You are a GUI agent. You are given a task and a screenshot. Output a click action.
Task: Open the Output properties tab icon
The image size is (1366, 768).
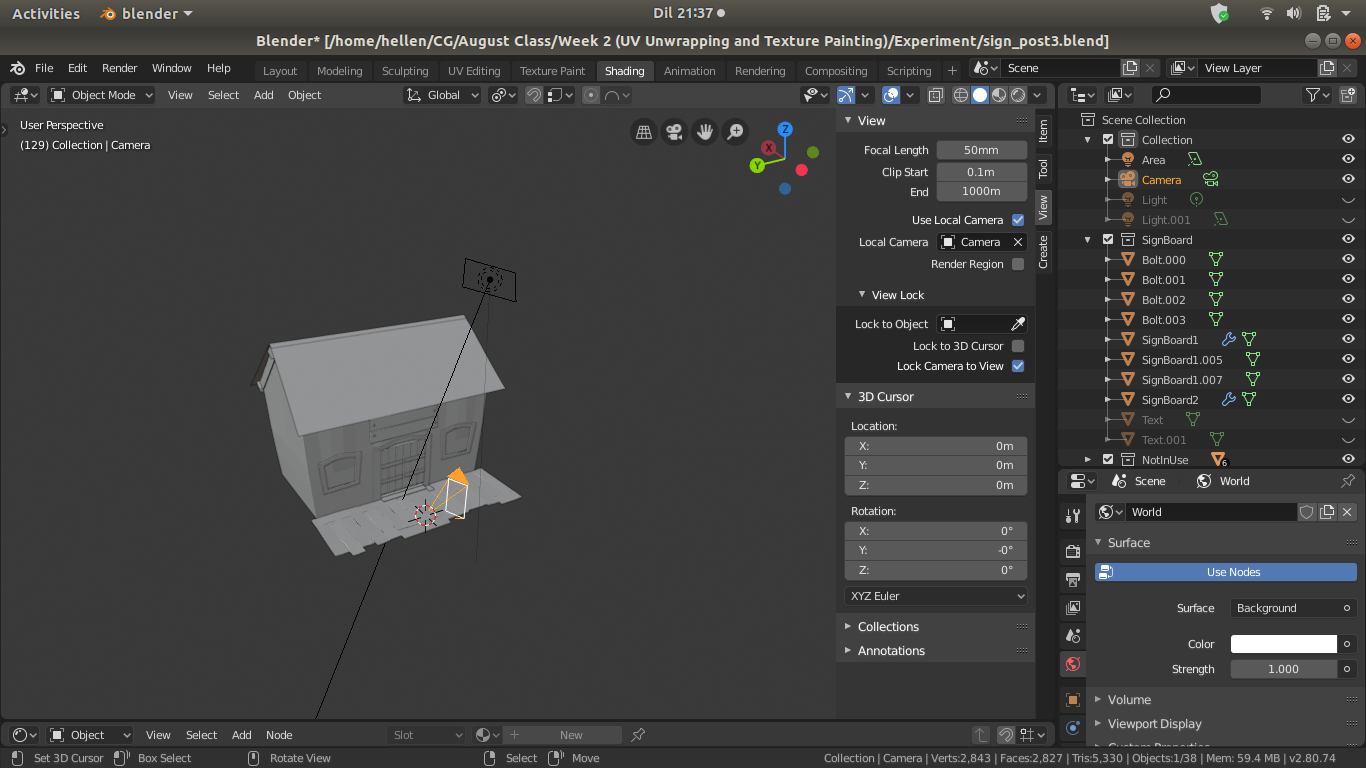coord(1073,579)
